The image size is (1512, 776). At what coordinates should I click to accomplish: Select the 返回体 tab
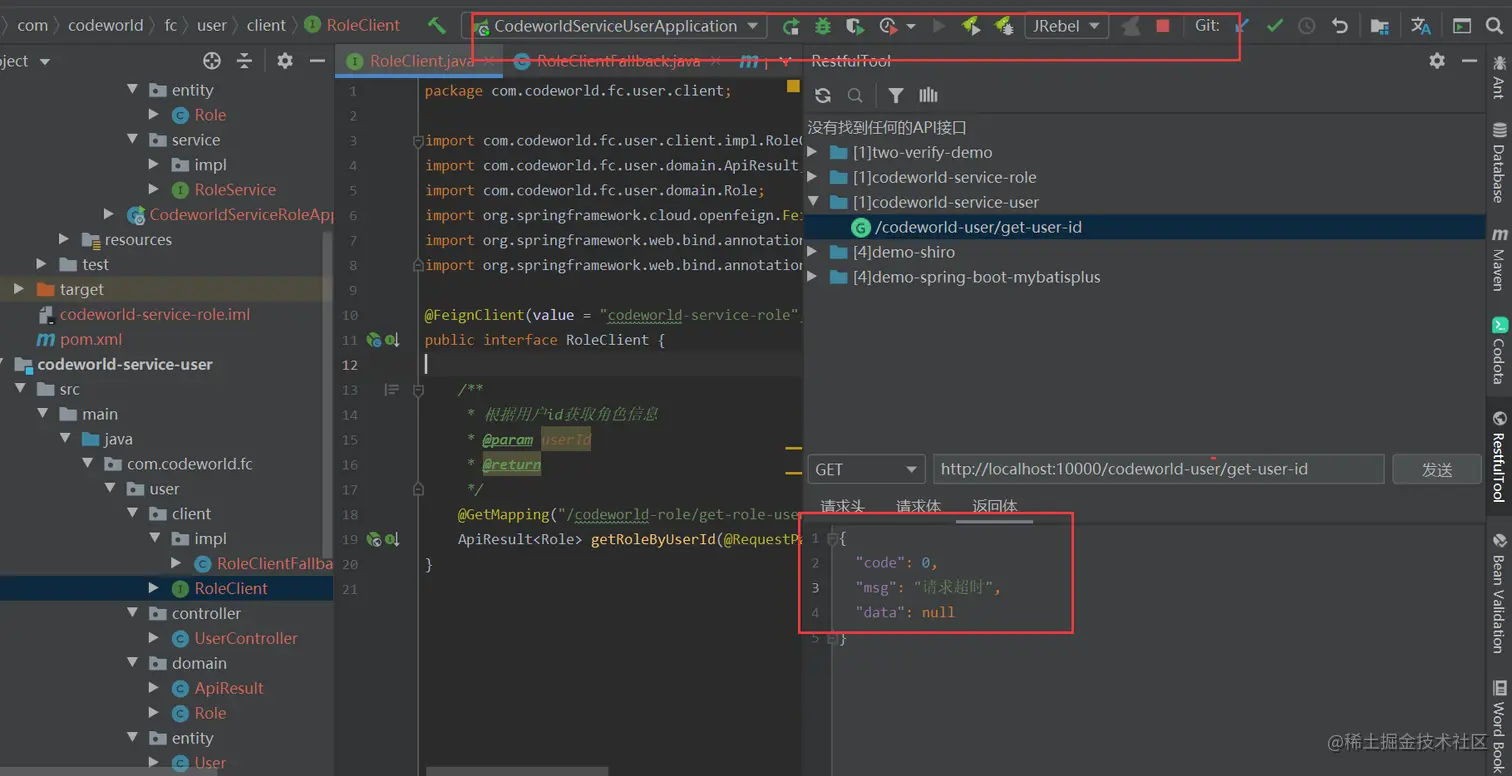[x=994, y=506]
